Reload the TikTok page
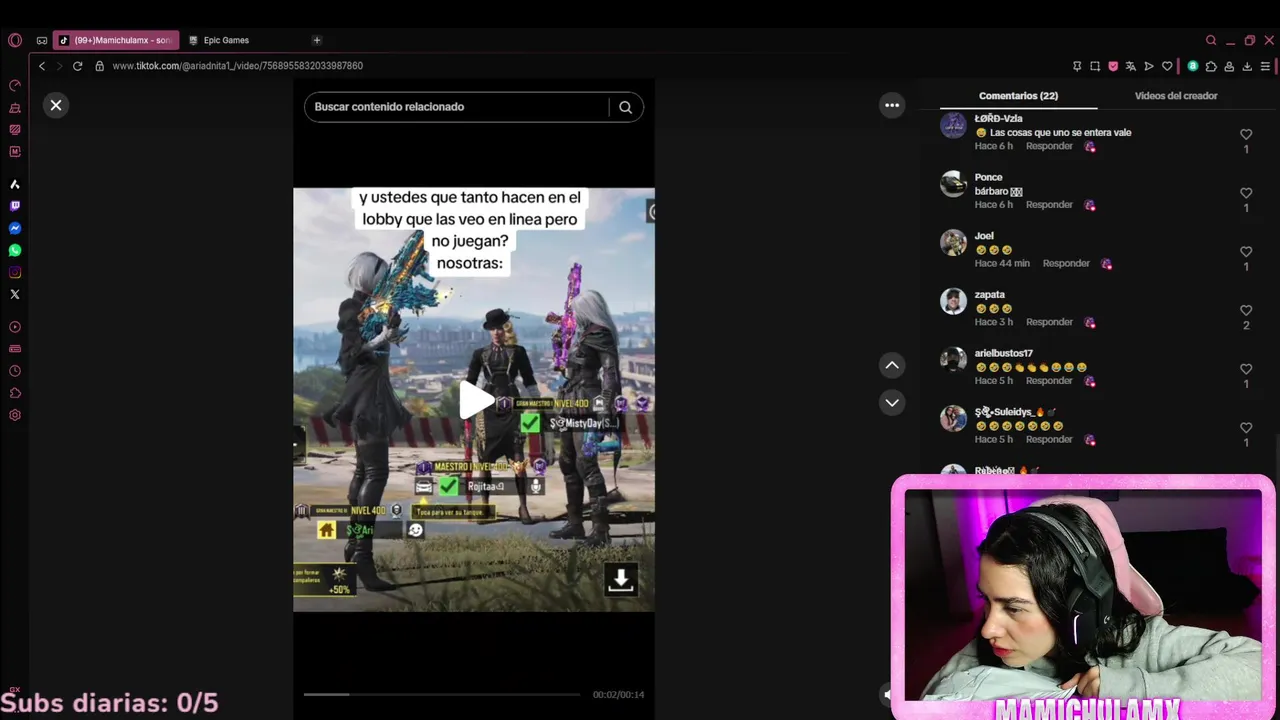Viewport: 1280px width, 720px height. pos(77,66)
